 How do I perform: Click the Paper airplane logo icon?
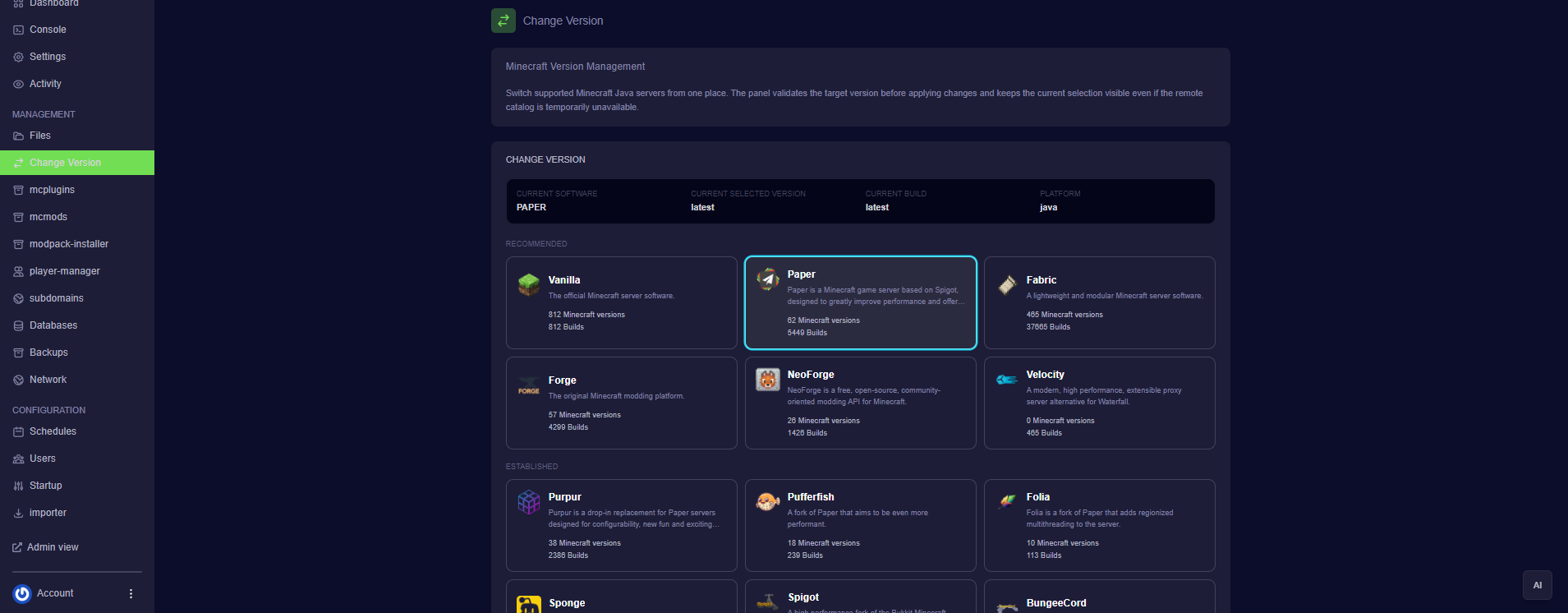tap(768, 279)
